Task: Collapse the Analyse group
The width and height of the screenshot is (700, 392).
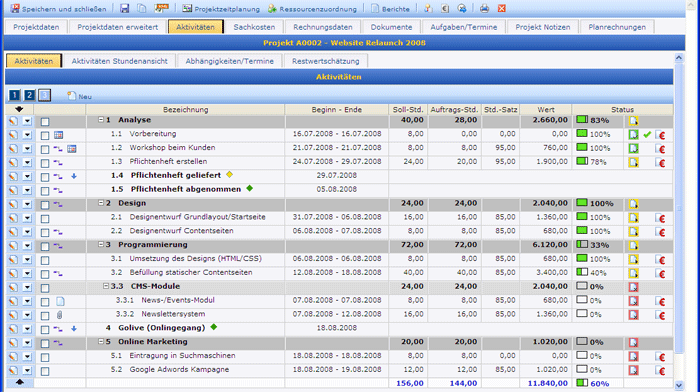Action: tap(101, 120)
